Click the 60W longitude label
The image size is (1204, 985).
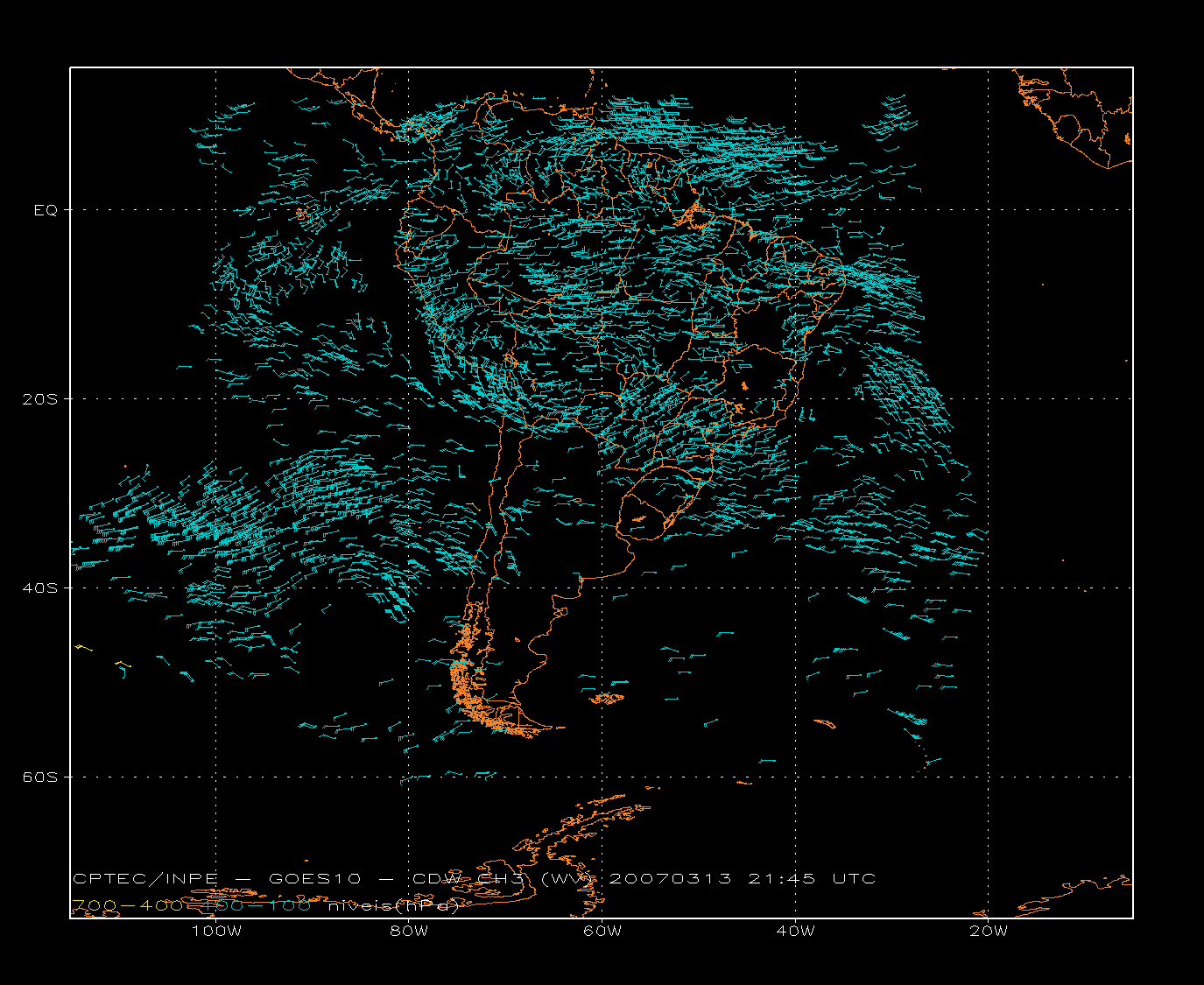[x=602, y=931]
